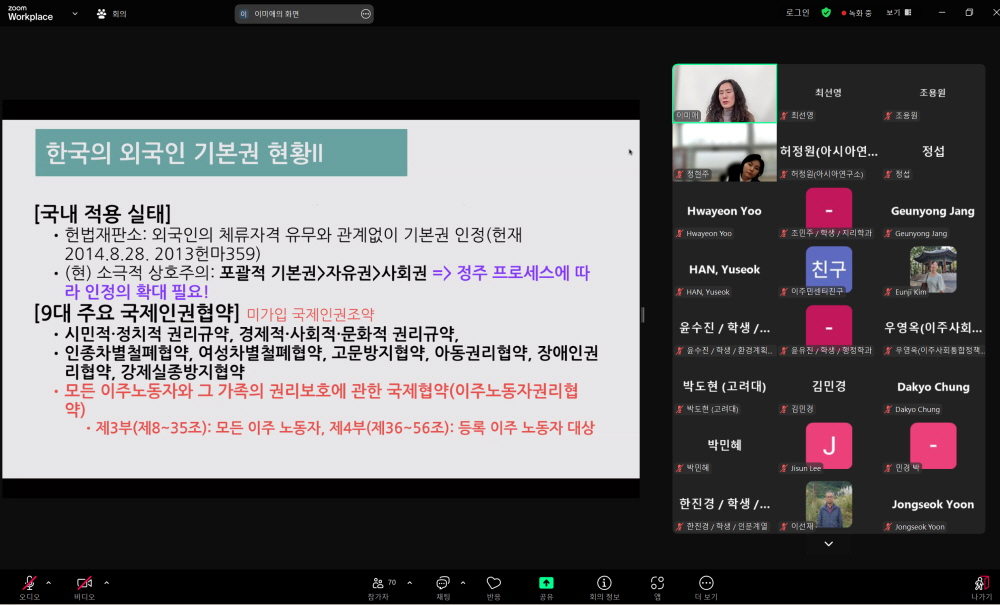The height and width of the screenshot is (605, 1000).
Task: Open video options arrow next to 비디오
Action: point(106,583)
